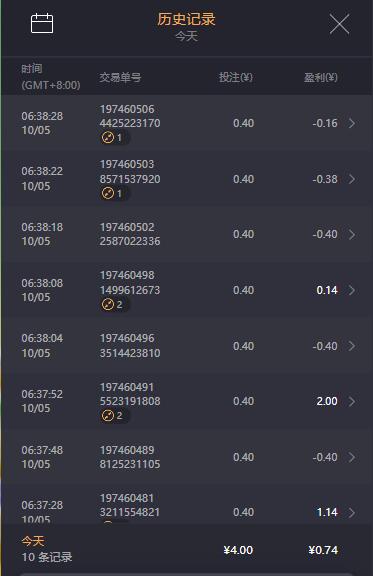Open the free-spin badge on order 1499612673
Viewport: 373px width, 576px height.
tap(112, 305)
